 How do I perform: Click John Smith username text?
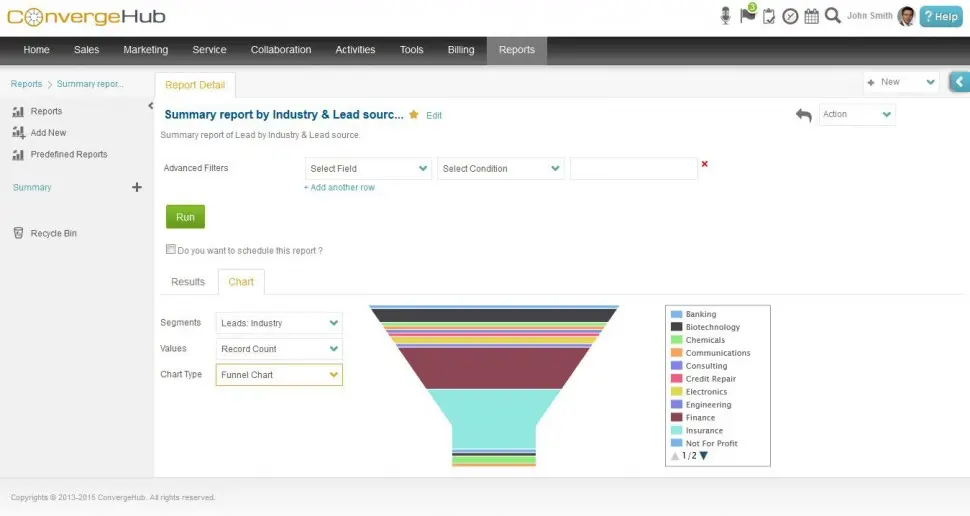click(x=869, y=16)
